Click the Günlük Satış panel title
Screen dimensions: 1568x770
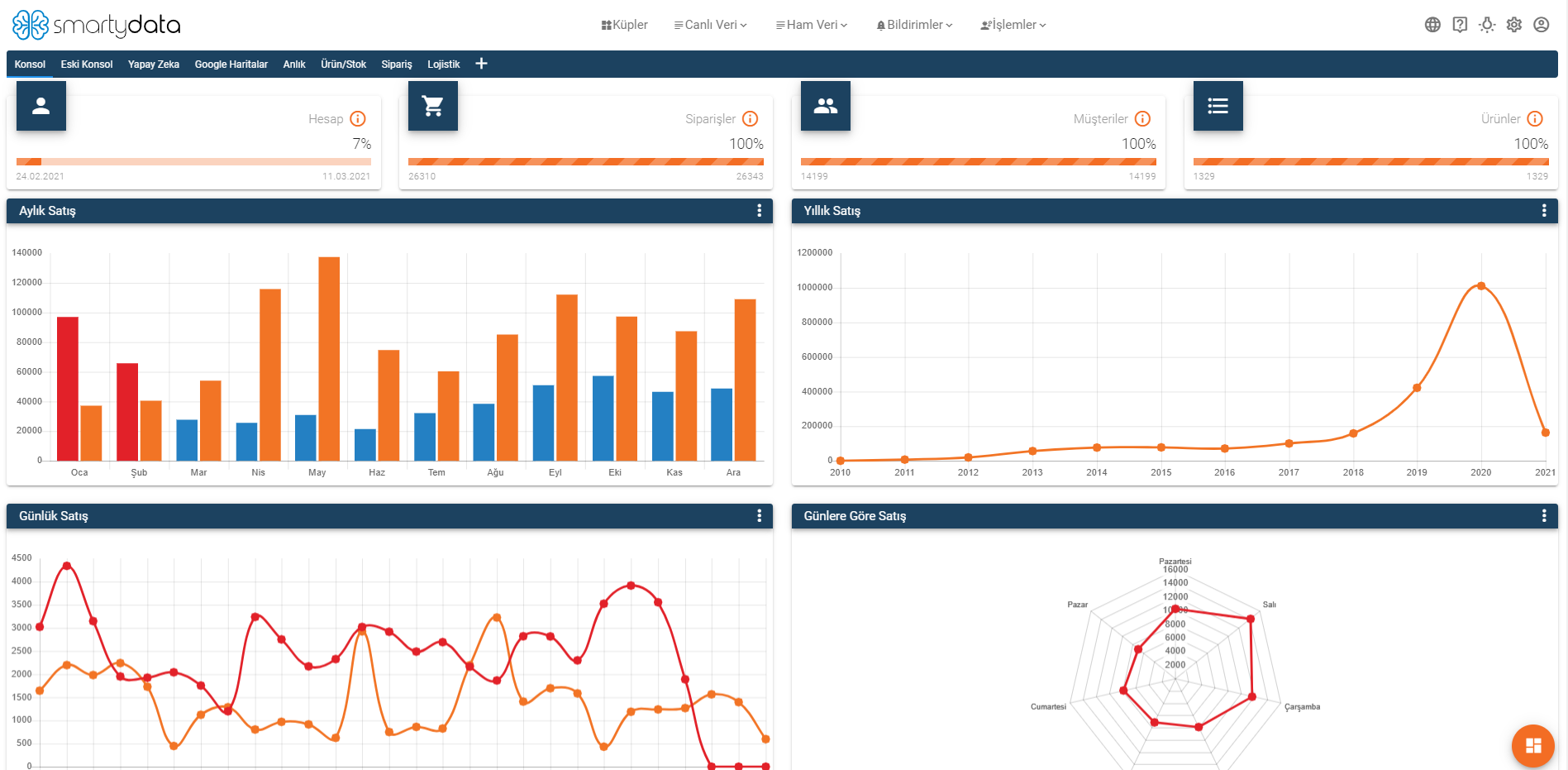pos(54,516)
